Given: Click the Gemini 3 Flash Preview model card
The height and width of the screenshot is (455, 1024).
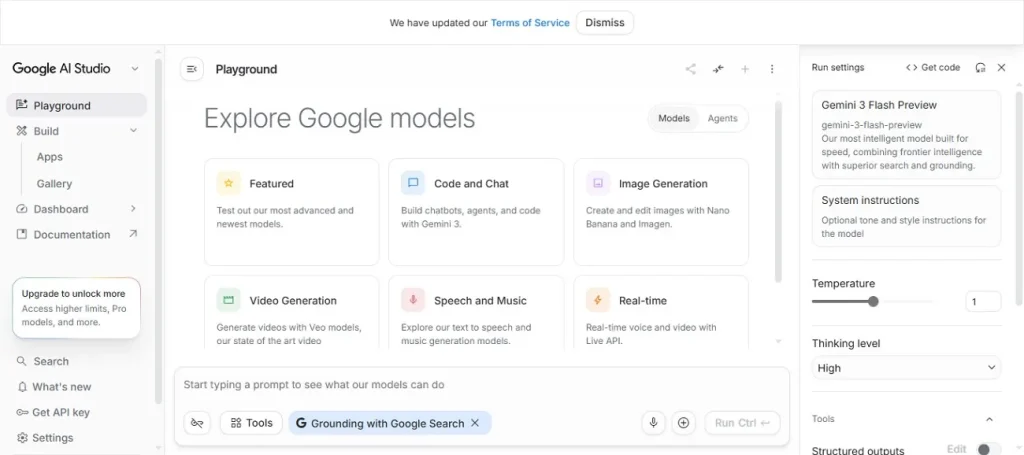Looking at the screenshot, I should (x=906, y=134).
